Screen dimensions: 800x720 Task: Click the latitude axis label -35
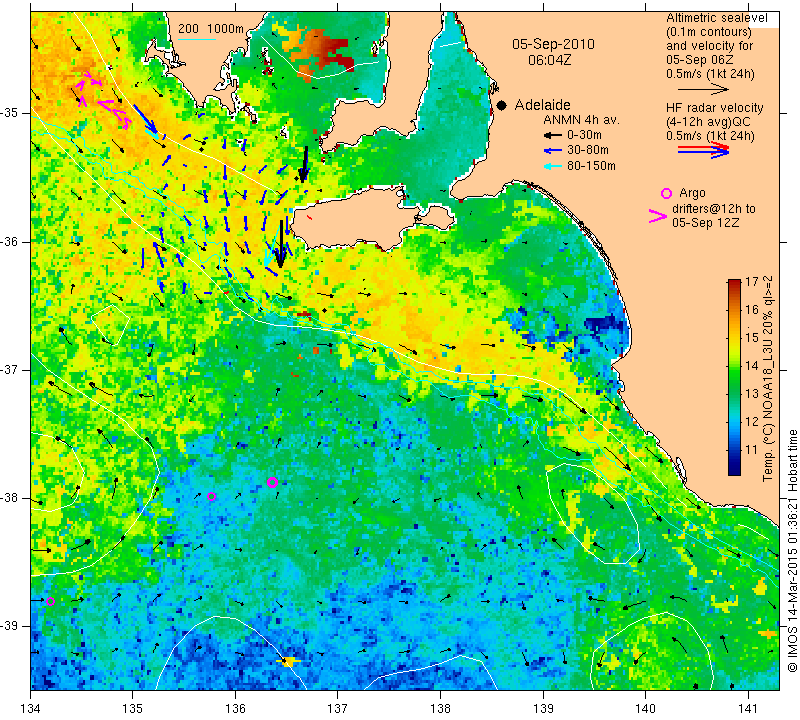(x=9, y=113)
